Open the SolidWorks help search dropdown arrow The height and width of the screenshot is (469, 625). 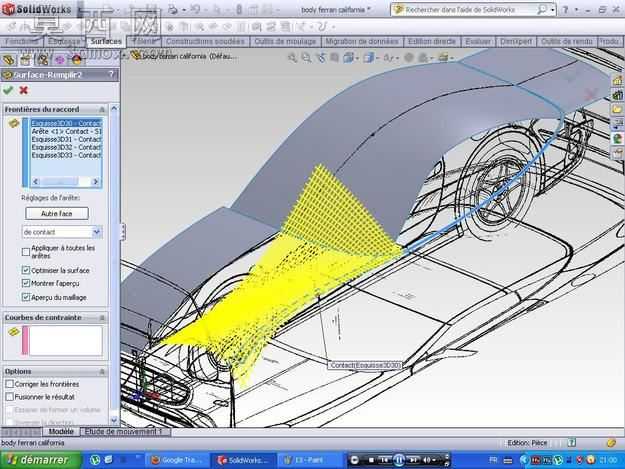point(552,10)
